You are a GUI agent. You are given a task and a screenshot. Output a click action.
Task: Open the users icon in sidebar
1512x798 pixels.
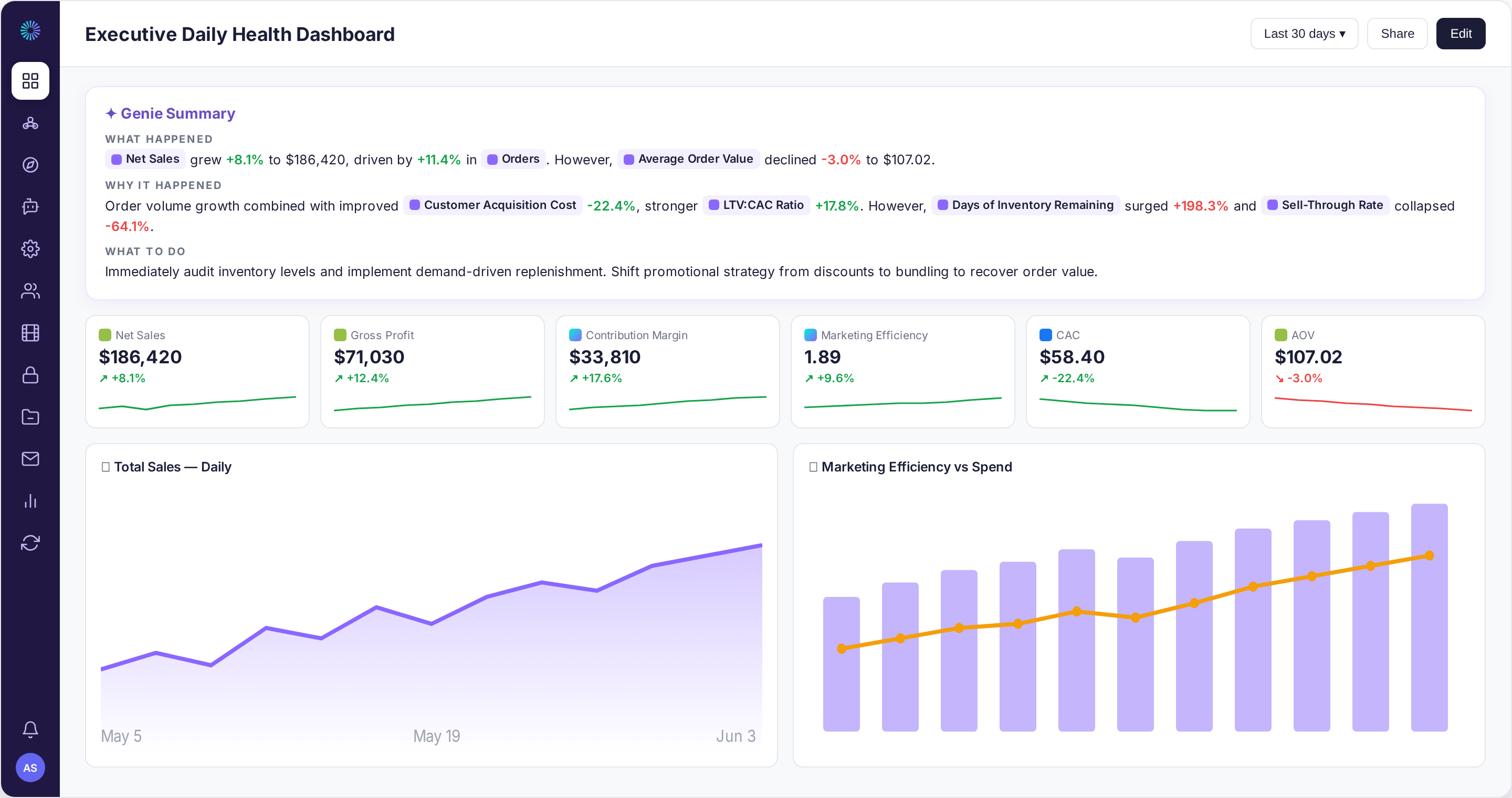pyautogui.click(x=30, y=291)
